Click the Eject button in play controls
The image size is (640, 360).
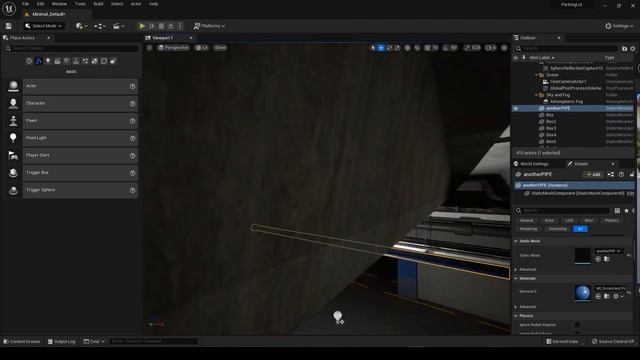[171, 26]
